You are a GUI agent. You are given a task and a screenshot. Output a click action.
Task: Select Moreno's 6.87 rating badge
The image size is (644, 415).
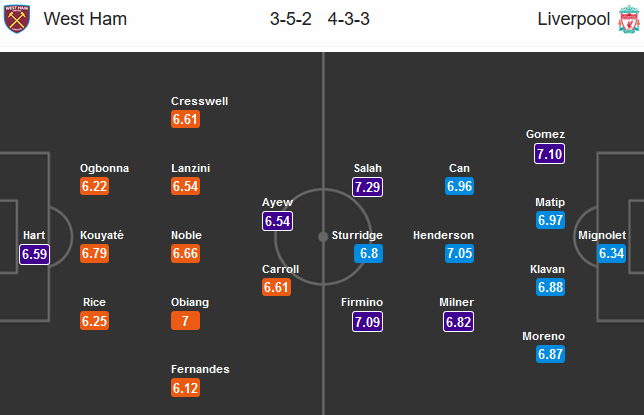[550, 354]
